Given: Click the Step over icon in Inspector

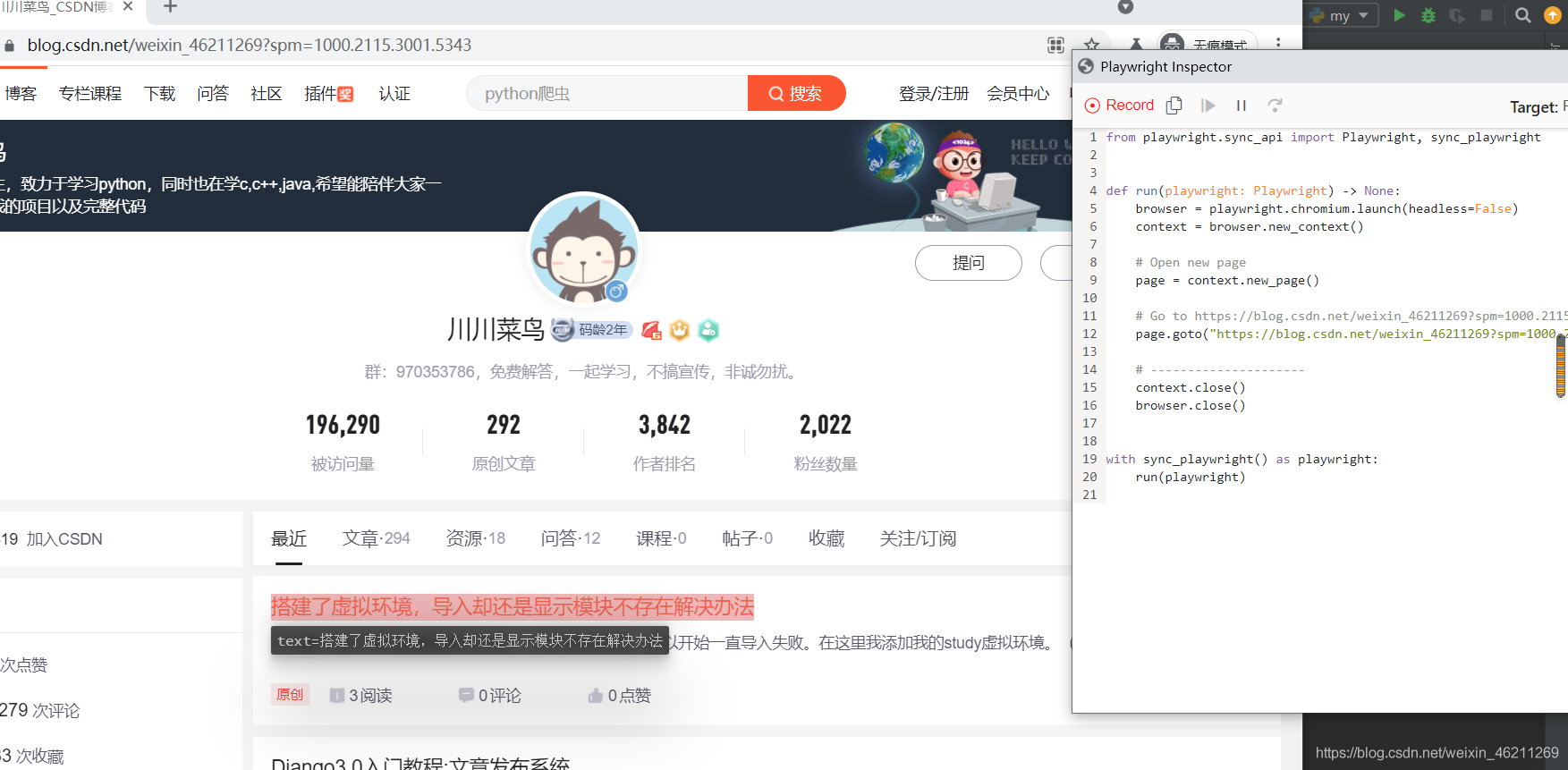Looking at the screenshot, I should tap(1276, 106).
